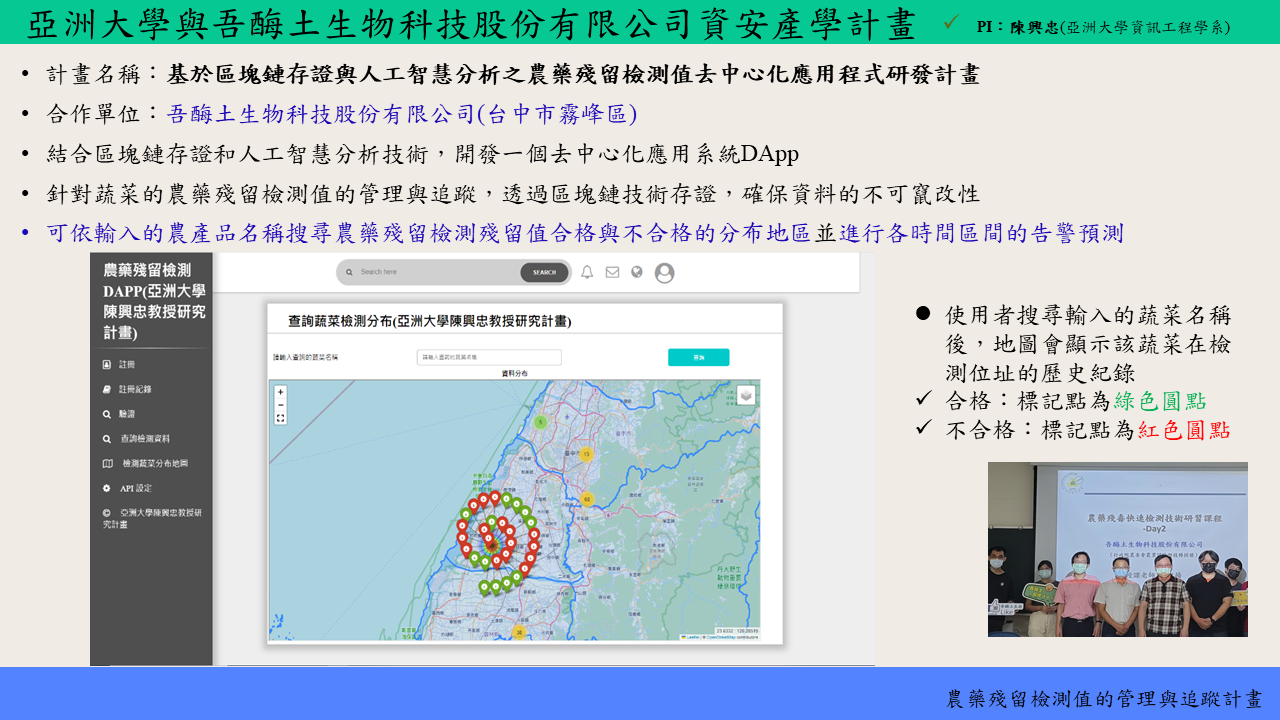Viewport: 1280px width, 720px height.
Task: Click the notification bell icon
Action: [587, 272]
